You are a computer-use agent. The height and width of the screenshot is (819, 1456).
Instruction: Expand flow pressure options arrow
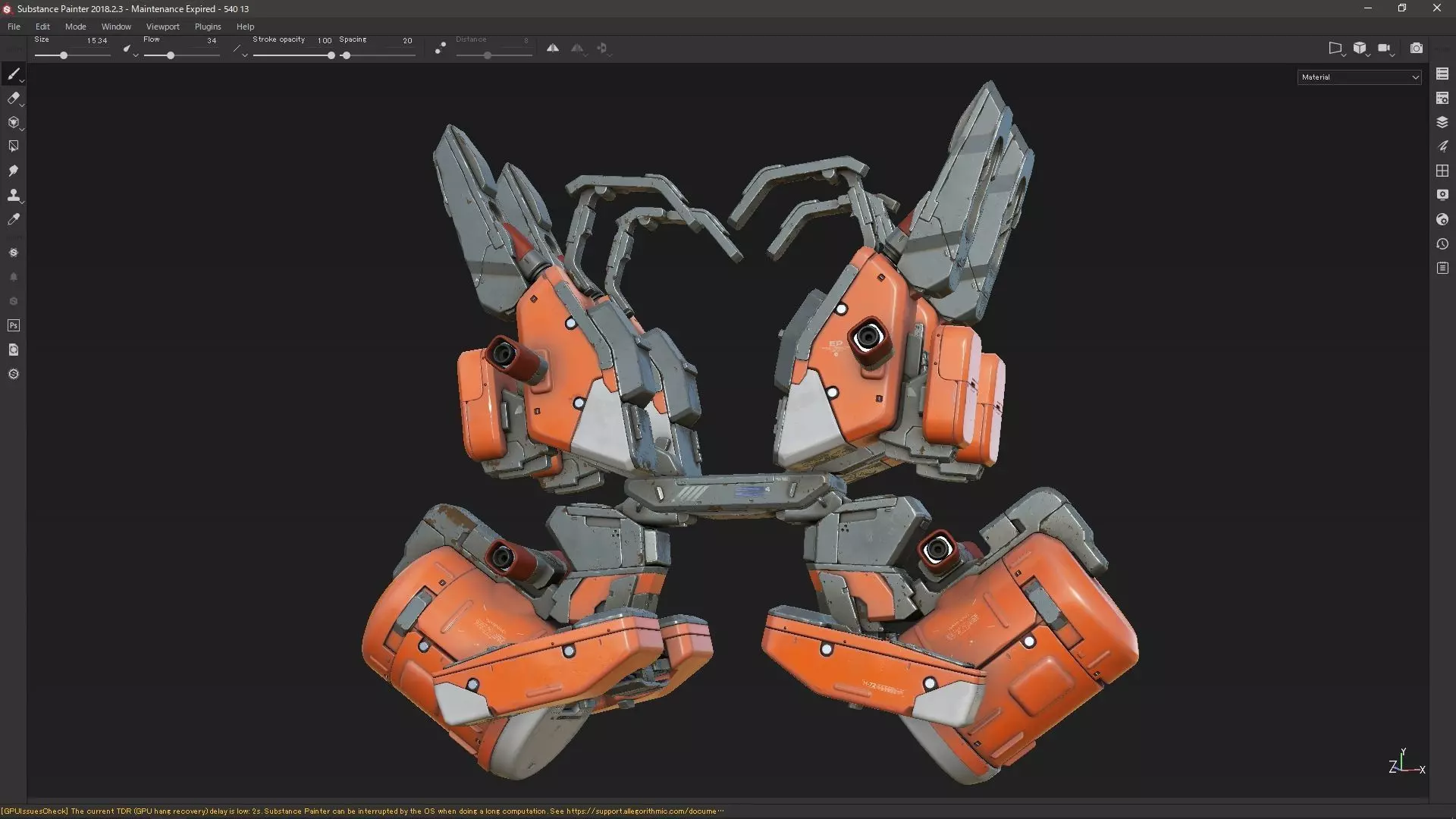(x=245, y=55)
